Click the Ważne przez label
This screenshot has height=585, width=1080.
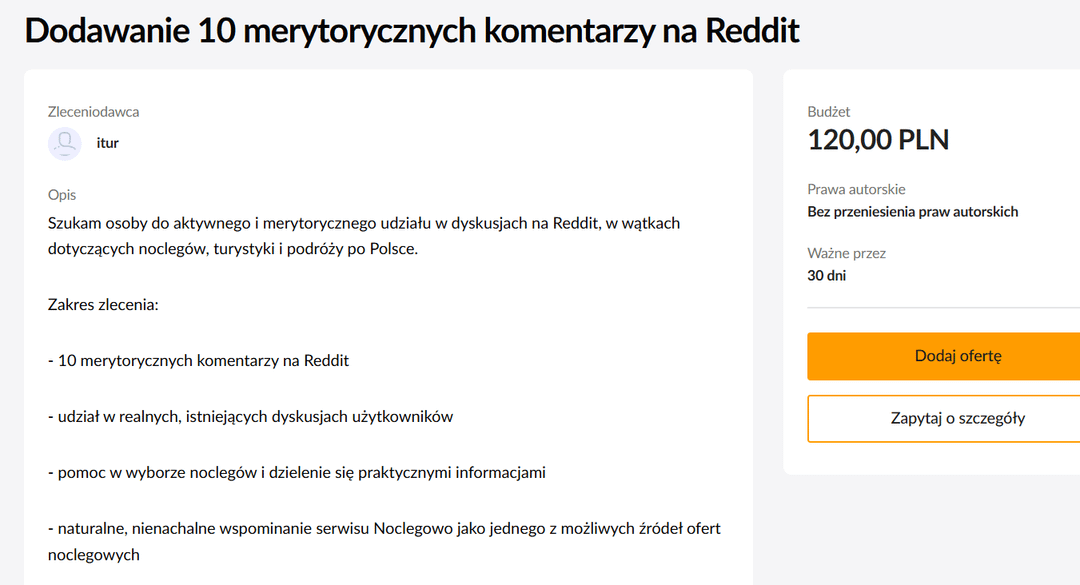[846, 253]
